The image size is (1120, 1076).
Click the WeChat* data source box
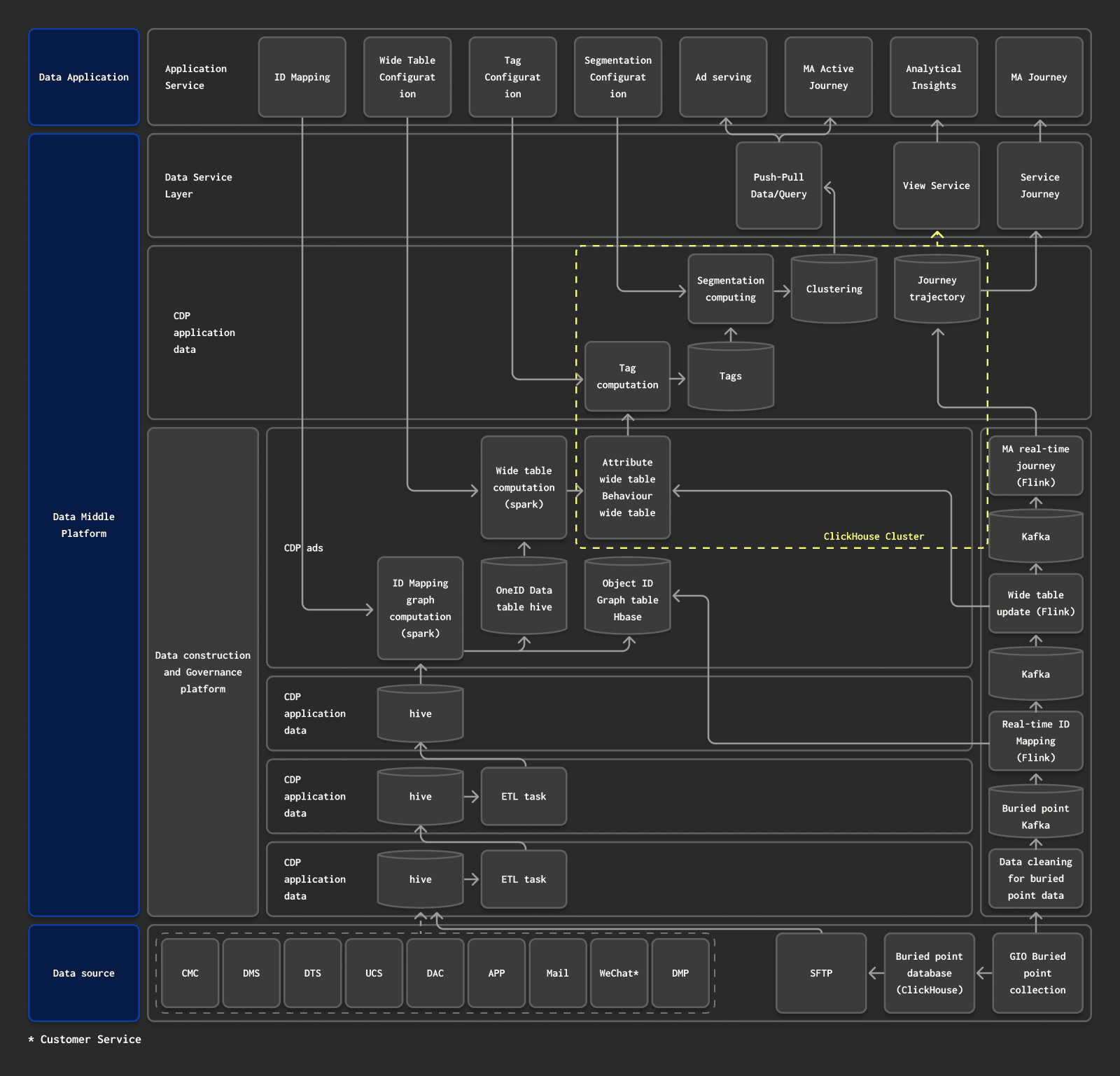coord(619,973)
